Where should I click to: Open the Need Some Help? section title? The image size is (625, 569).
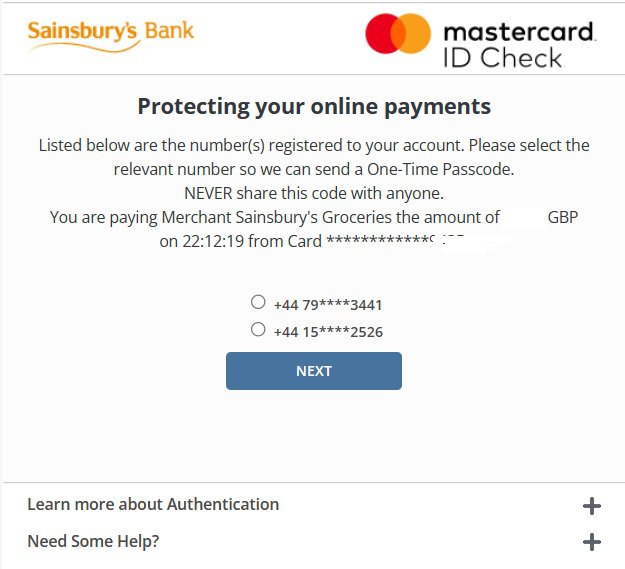coord(93,541)
